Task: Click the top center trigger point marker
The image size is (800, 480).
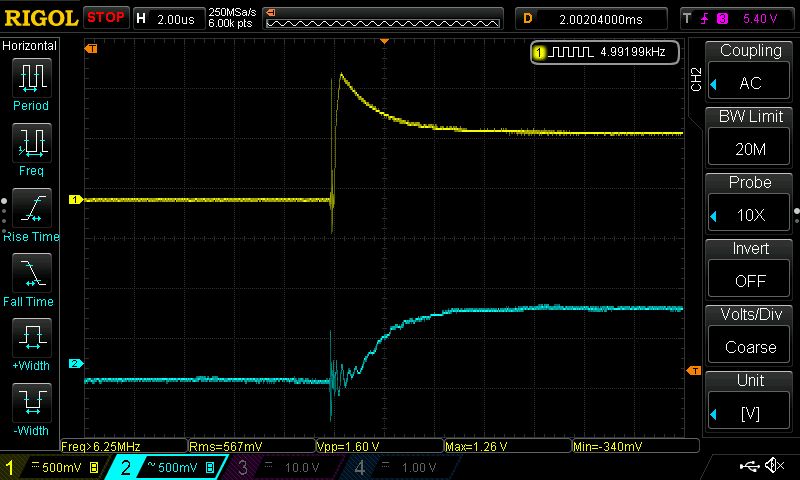Action: click(x=385, y=41)
